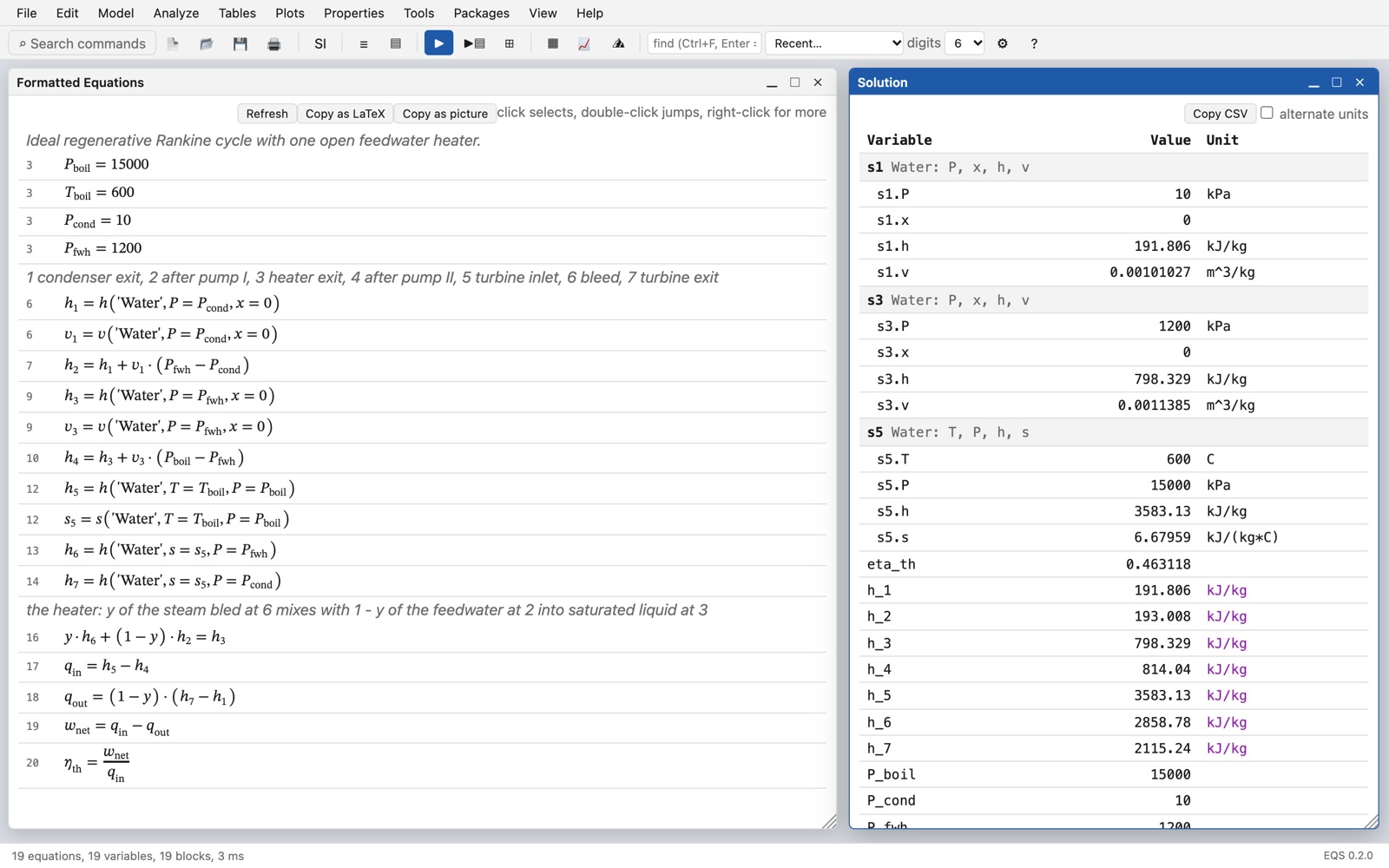Click the Copy CSV button
This screenshot has width=1389, height=868.
coord(1220,114)
